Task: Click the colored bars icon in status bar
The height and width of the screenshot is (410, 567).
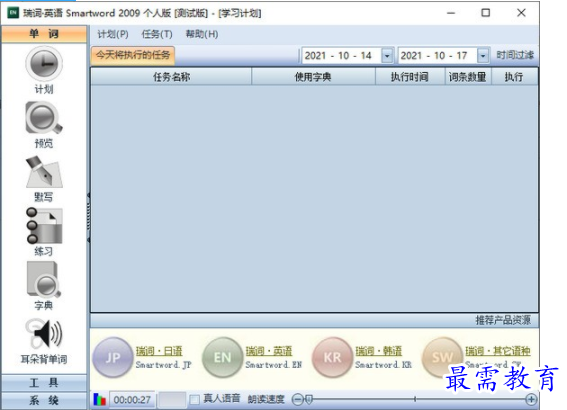Action: (99, 399)
